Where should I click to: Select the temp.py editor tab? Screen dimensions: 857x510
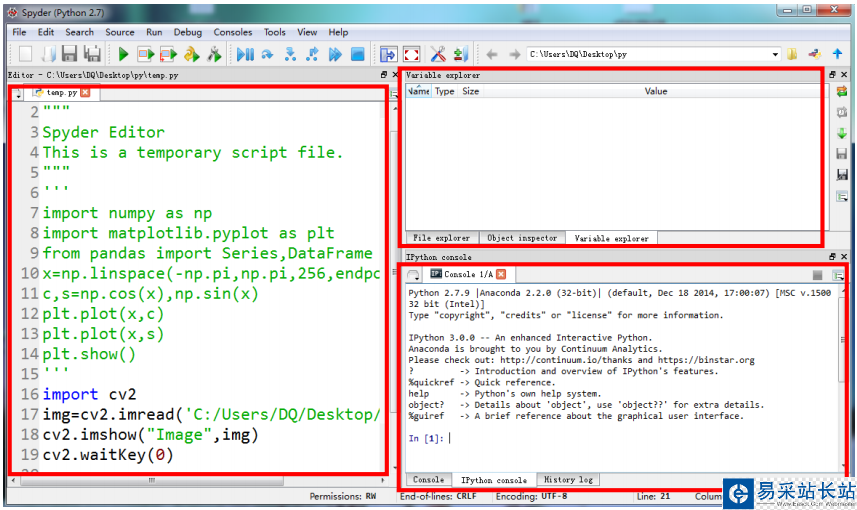coord(61,93)
